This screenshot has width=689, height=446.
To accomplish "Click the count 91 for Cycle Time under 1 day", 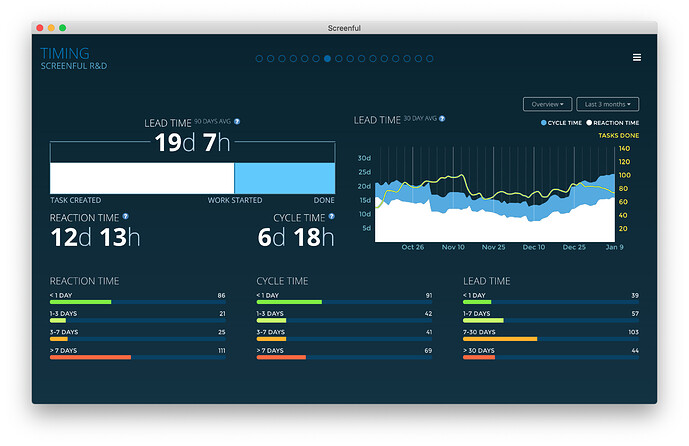I will (x=429, y=295).
